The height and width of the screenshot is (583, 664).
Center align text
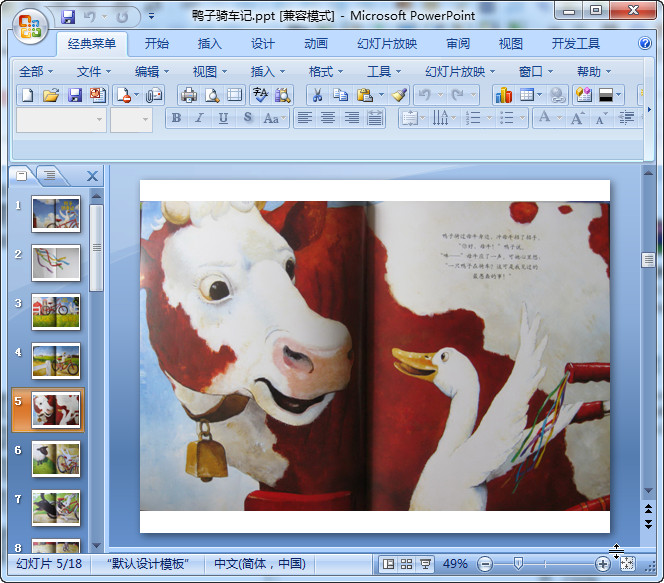328,118
